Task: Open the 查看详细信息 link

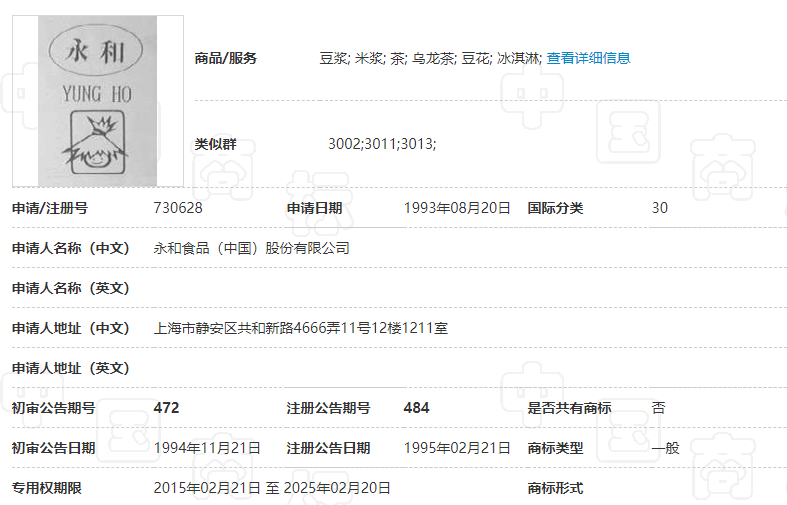Action: pos(588,58)
